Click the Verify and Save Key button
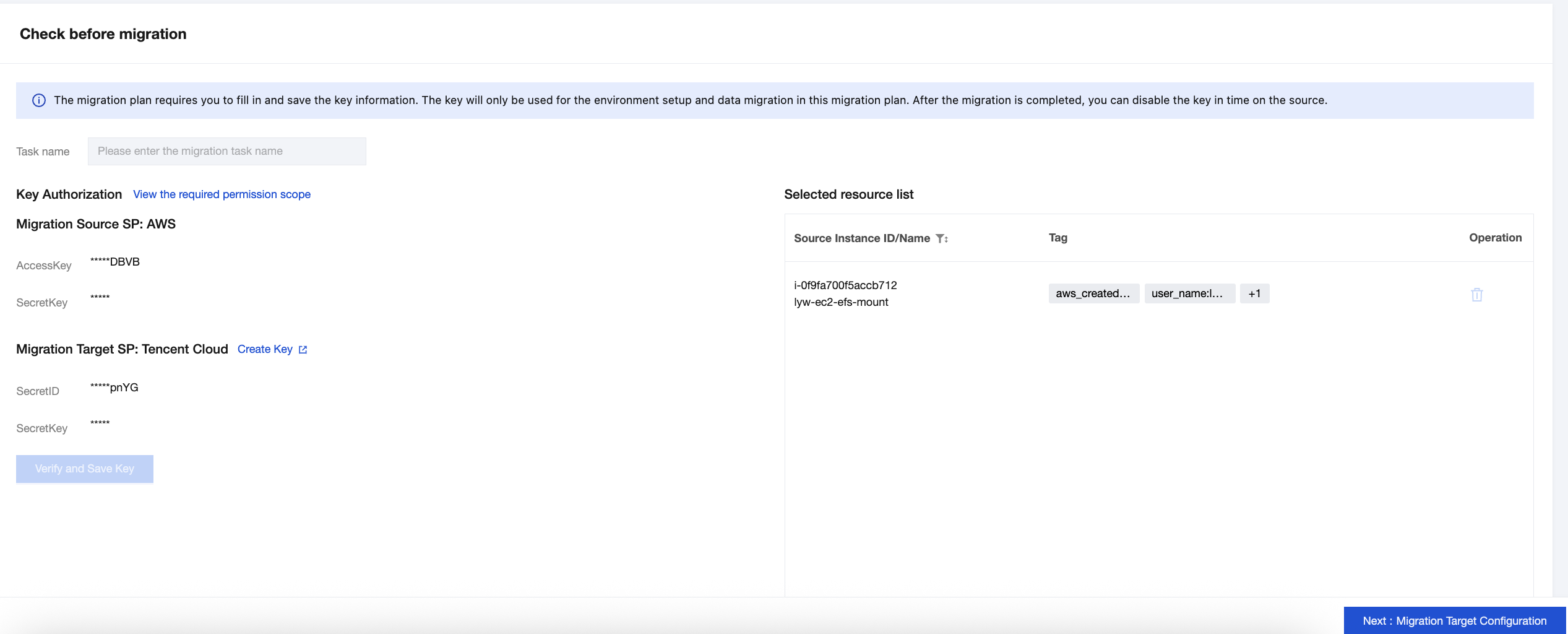1568x634 pixels. 85,469
